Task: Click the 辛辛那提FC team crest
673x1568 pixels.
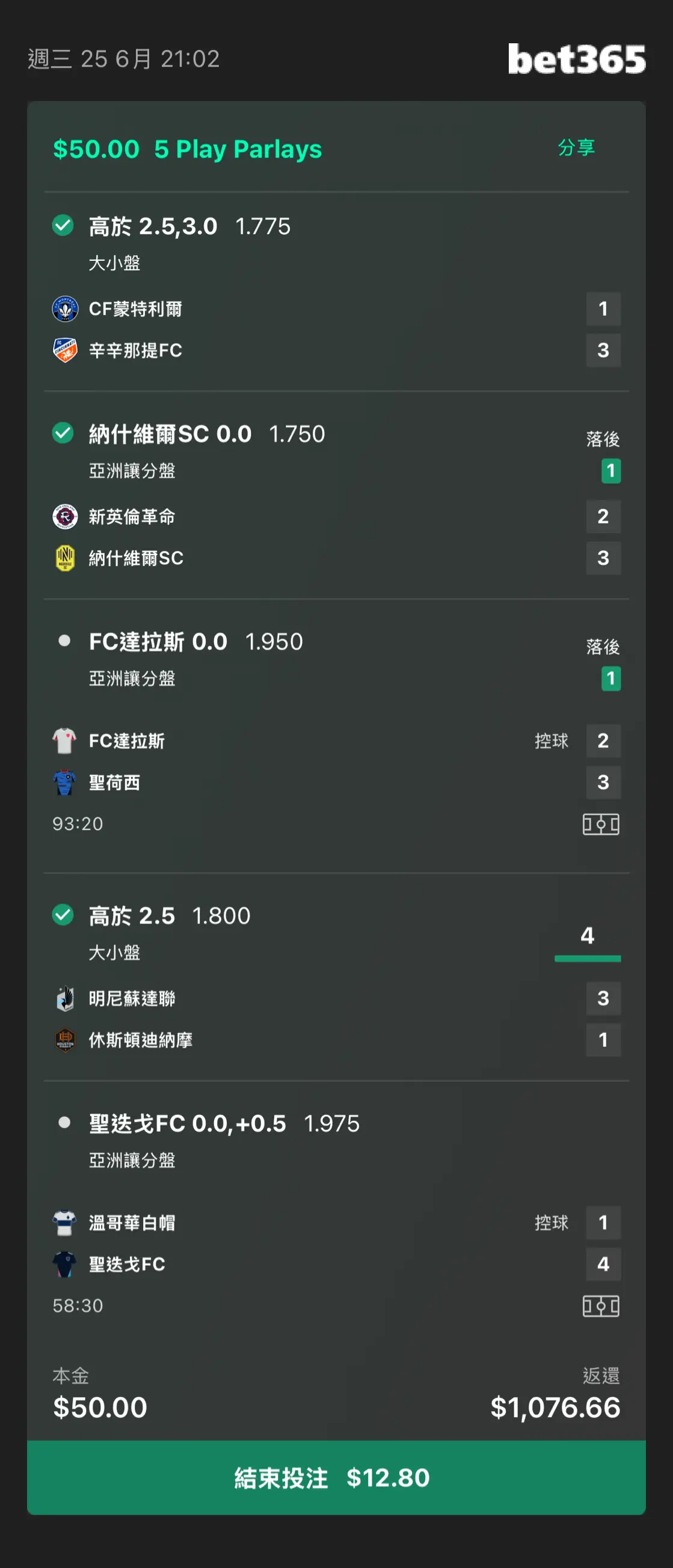Action: point(64,350)
